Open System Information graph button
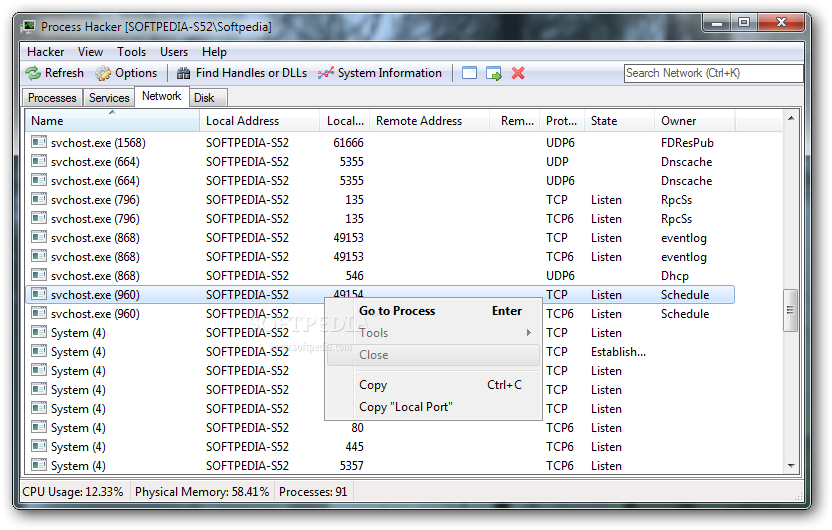The image size is (832, 530). pos(380,73)
